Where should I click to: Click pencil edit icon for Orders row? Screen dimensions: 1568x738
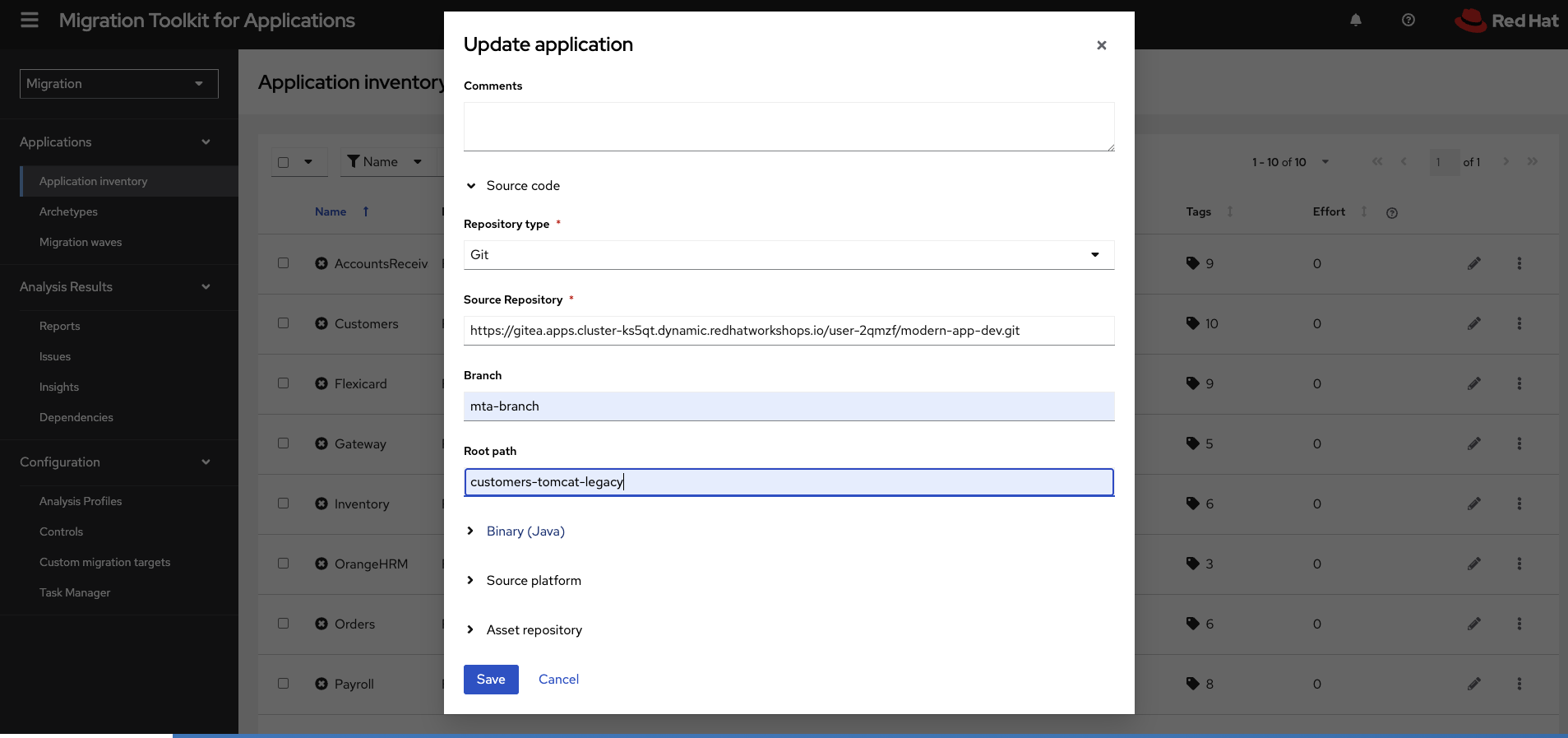(1474, 624)
